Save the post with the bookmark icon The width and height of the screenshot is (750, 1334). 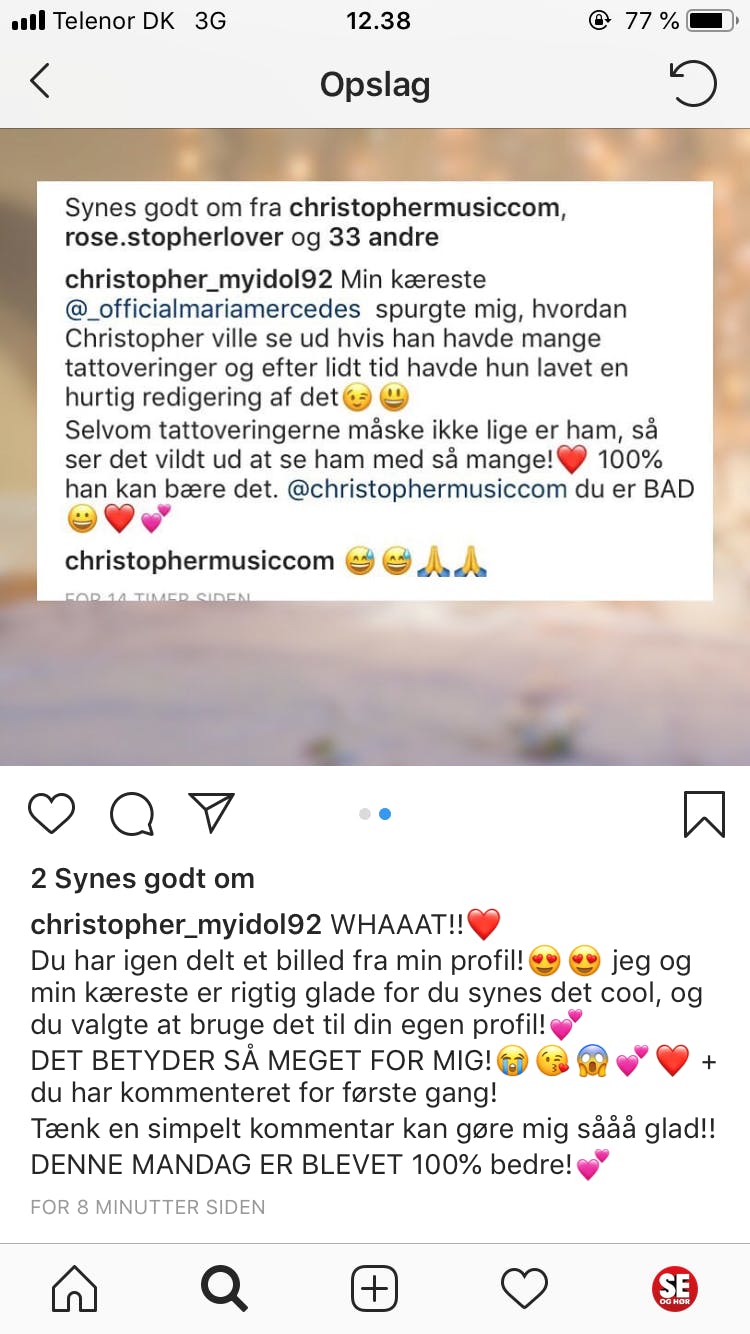coord(704,814)
